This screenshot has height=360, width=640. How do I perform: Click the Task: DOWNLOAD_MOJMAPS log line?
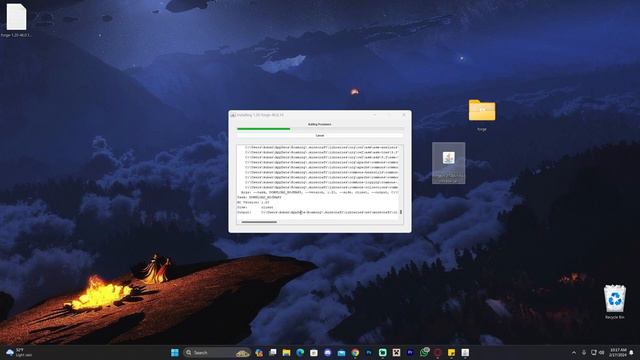259,197
